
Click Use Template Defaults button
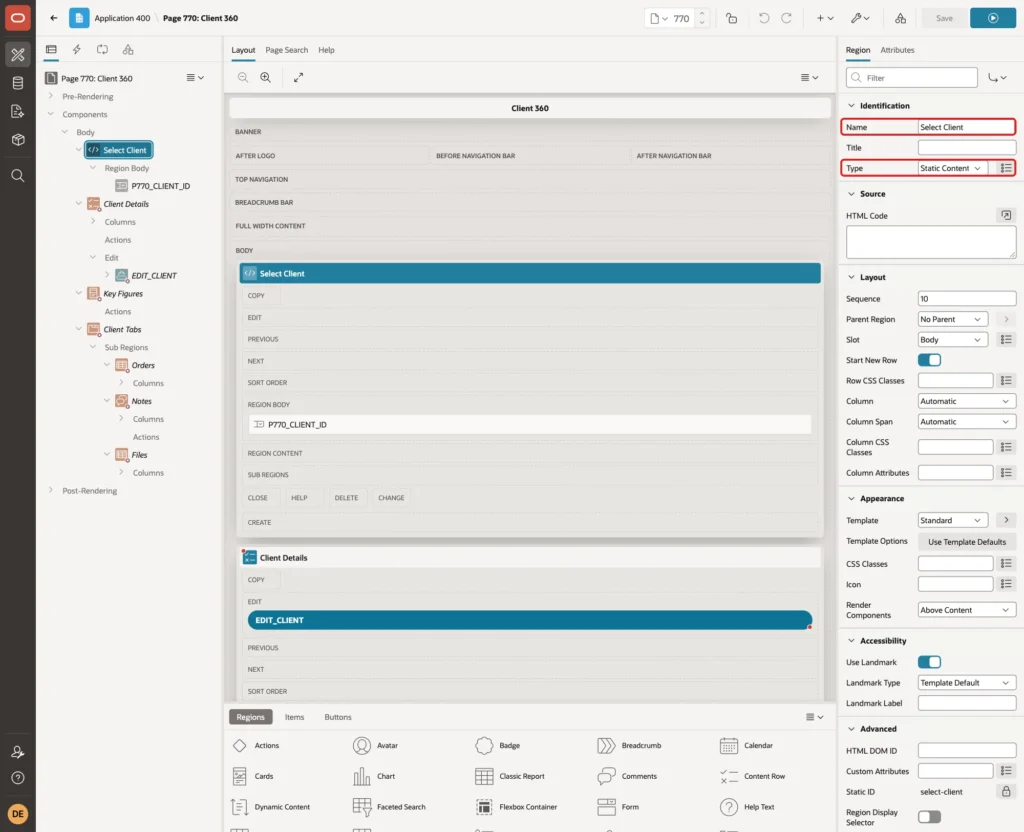point(967,542)
